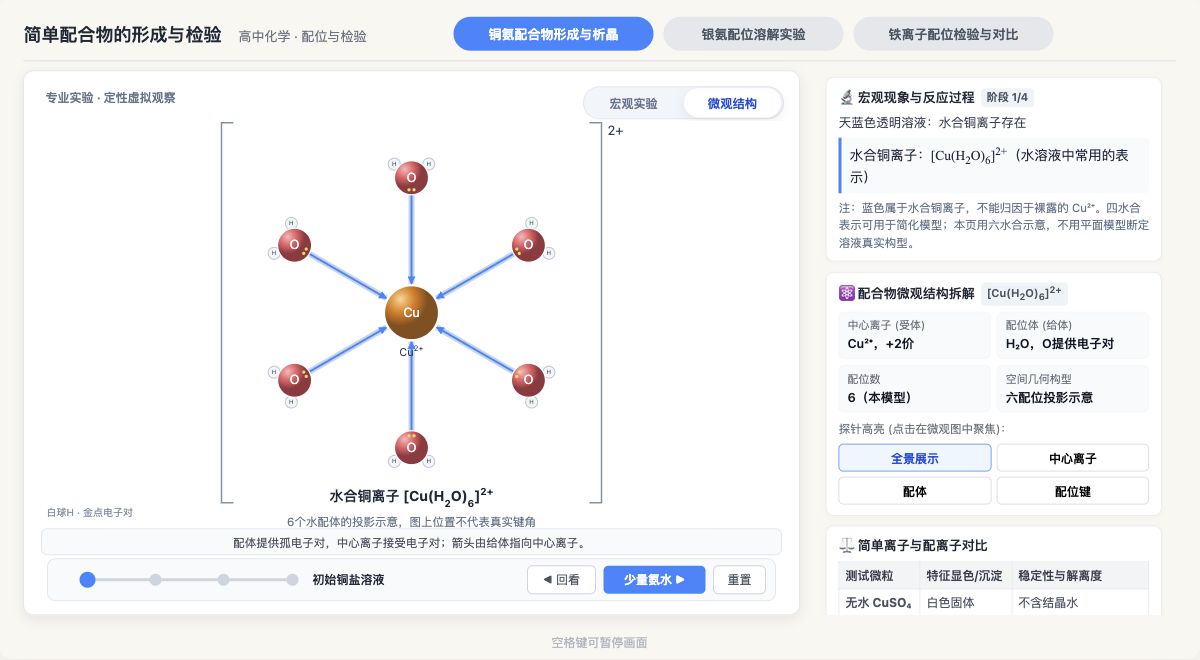
Task: Click the bottom ligand's coordination bond arrow
Action: (x=411, y=385)
